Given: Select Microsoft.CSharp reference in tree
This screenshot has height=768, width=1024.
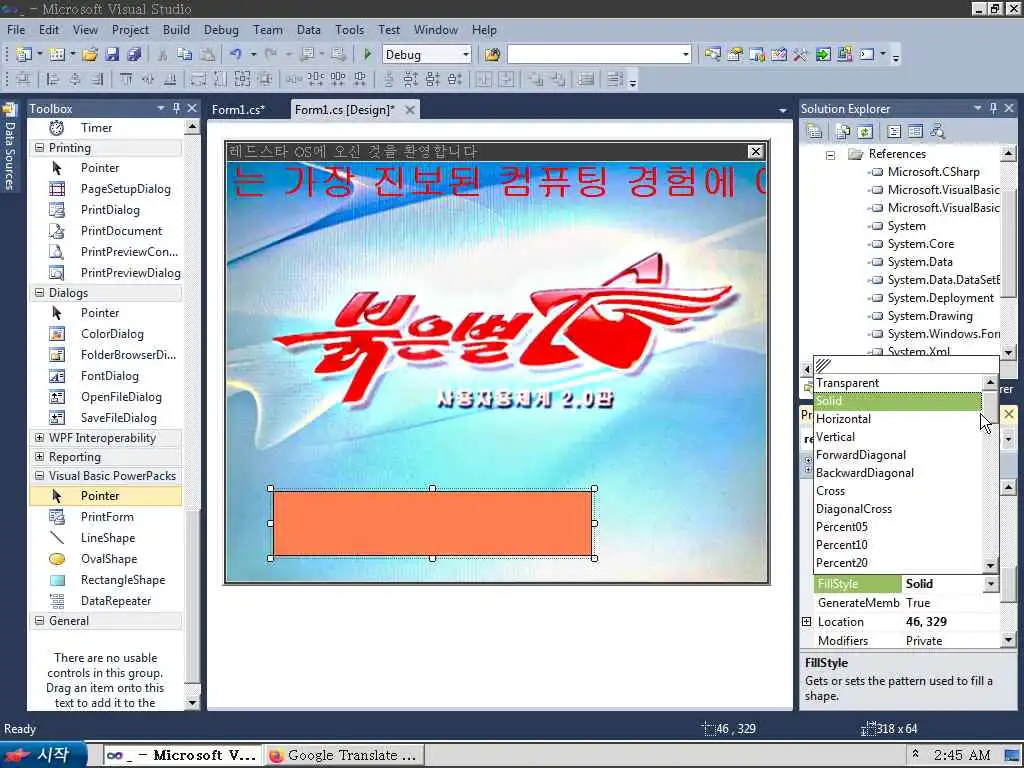Looking at the screenshot, I should click(933, 172).
